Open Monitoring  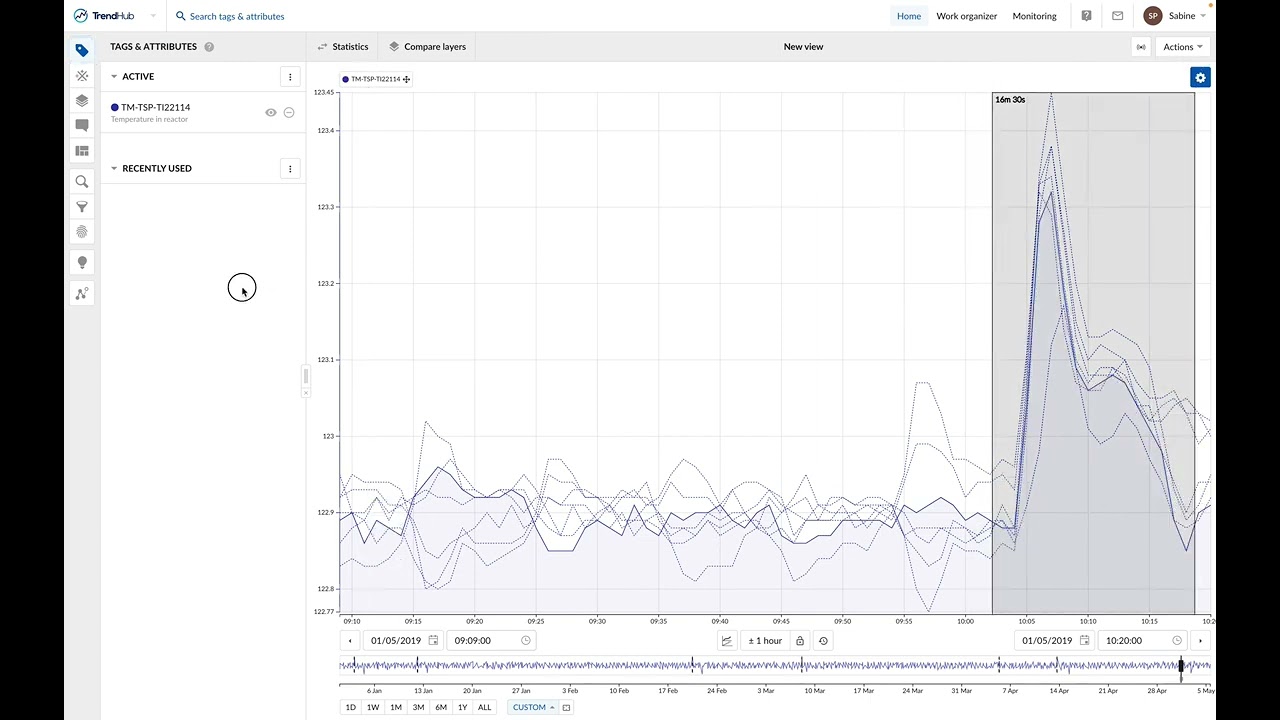point(1034,16)
